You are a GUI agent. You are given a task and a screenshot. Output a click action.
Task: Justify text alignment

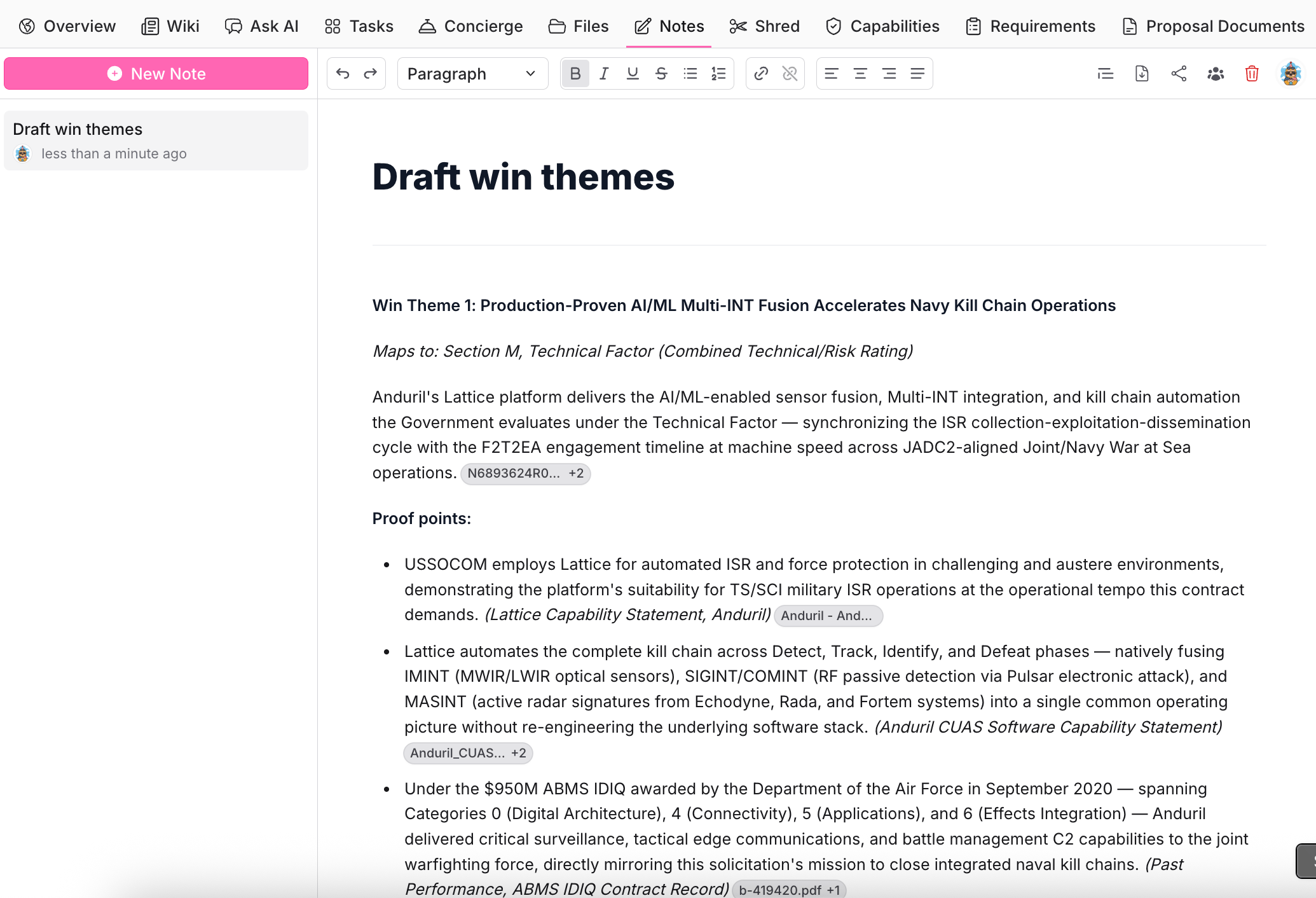click(x=917, y=74)
